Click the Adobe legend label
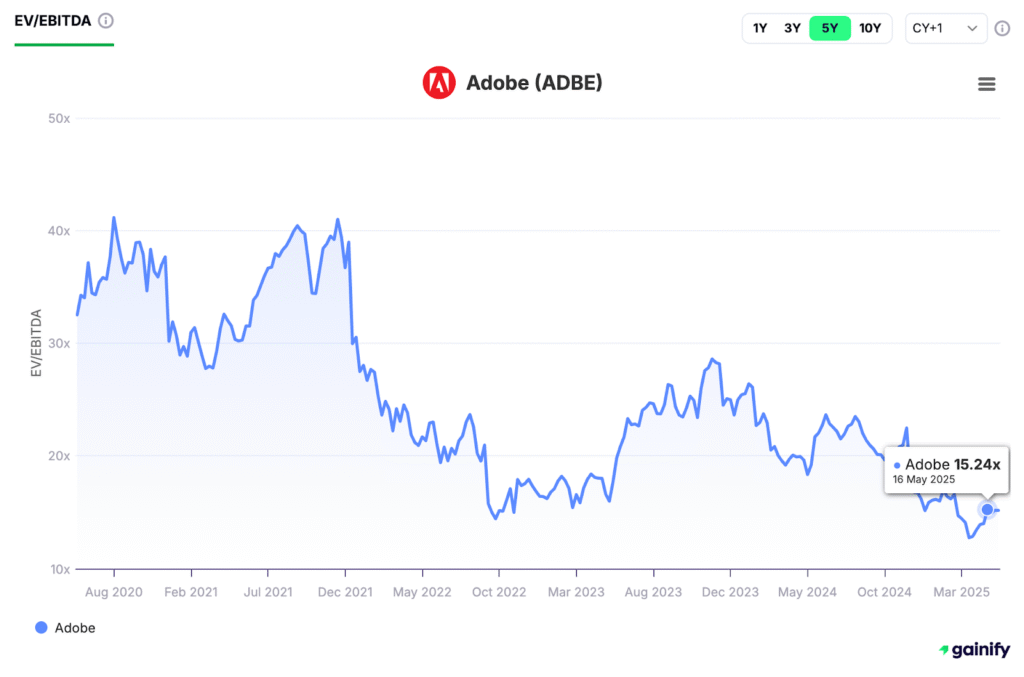Screen dimensions: 1024x677 [74, 628]
